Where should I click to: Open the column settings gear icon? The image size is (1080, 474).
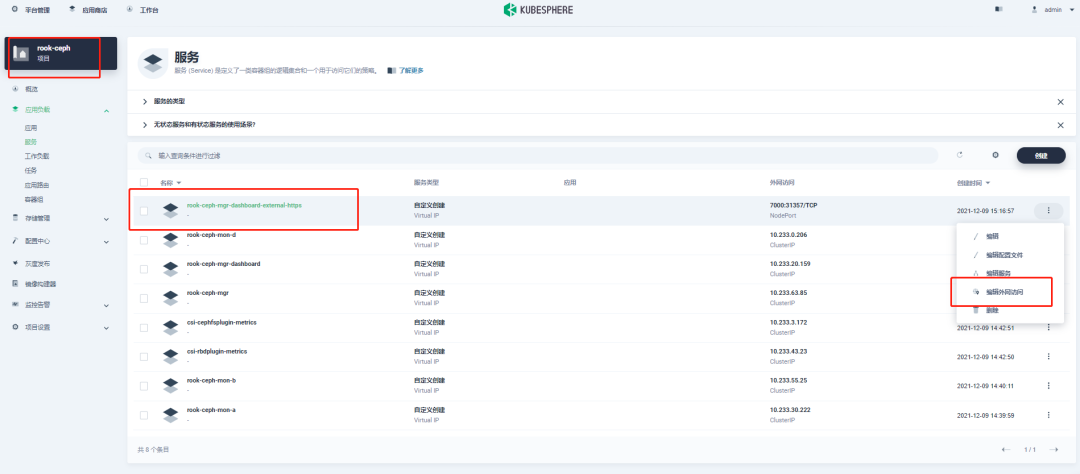pos(995,155)
